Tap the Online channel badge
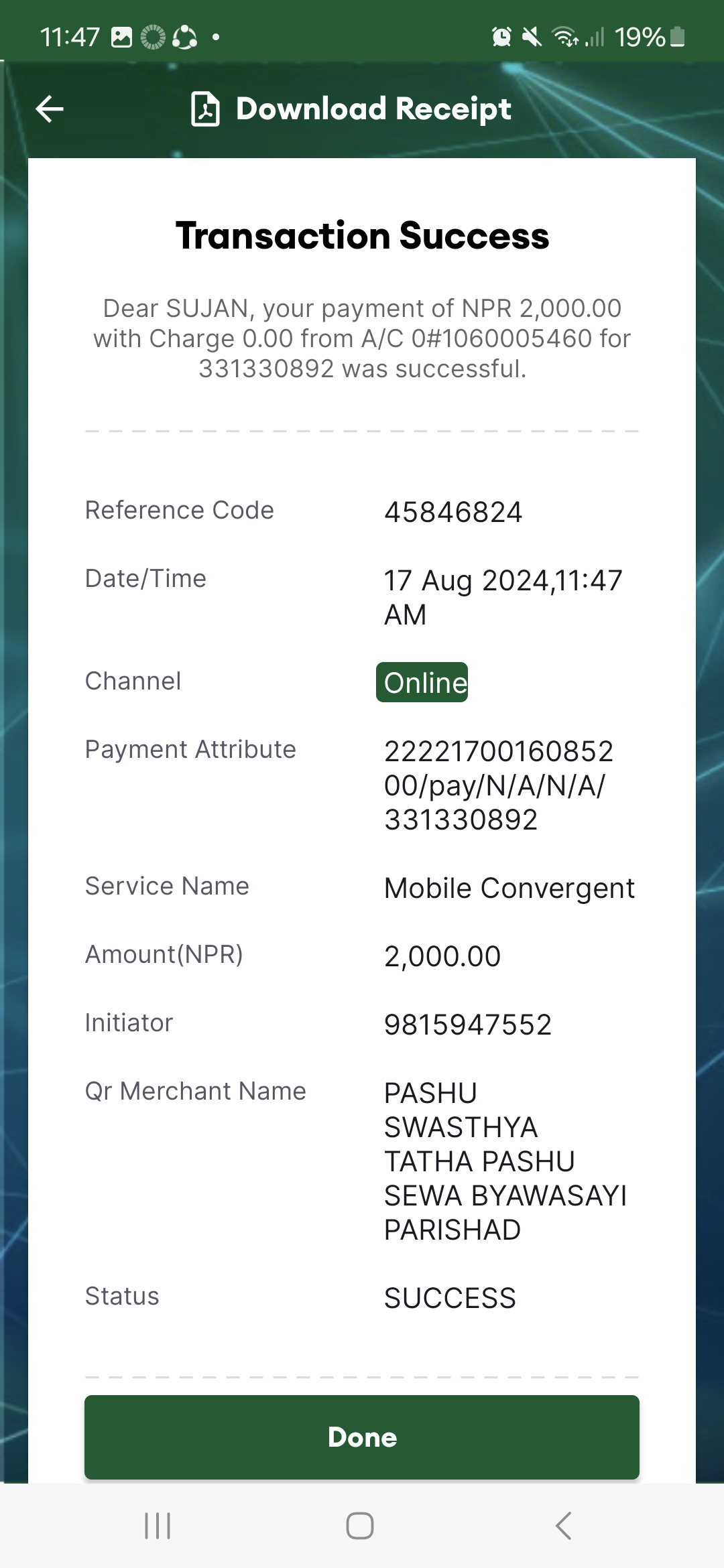The image size is (724, 1568). tap(422, 682)
